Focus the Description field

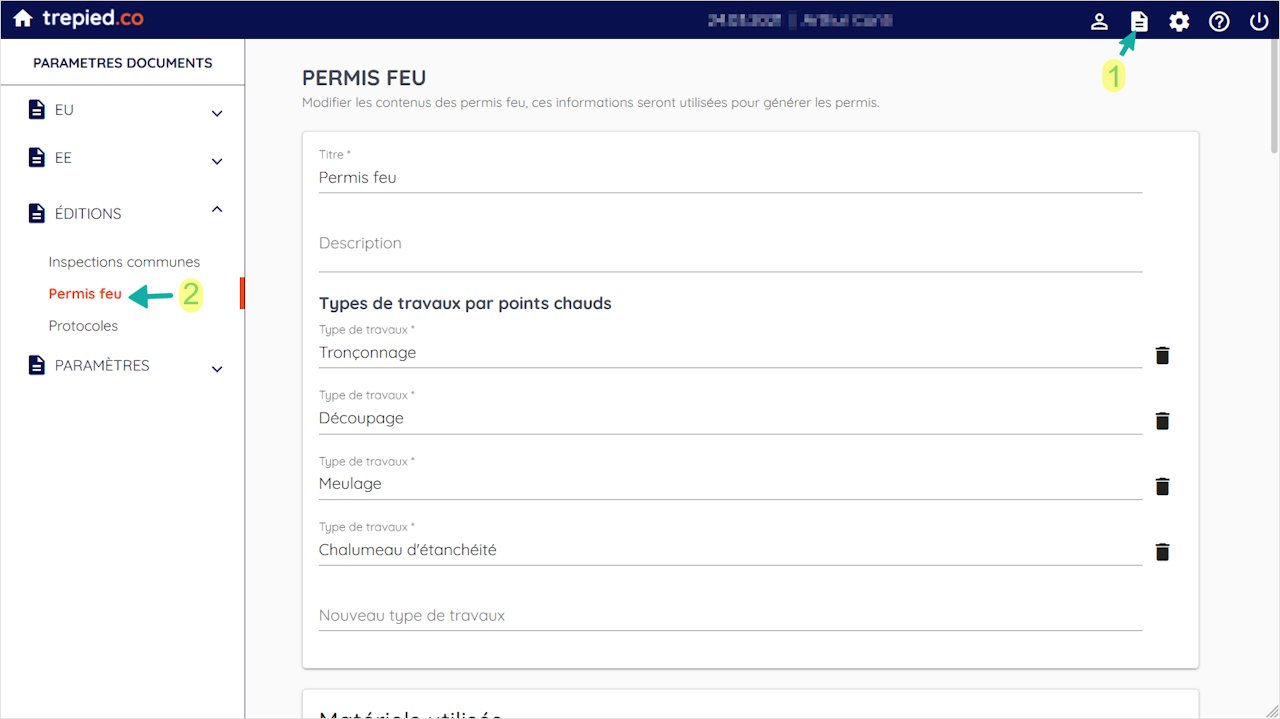730,244
